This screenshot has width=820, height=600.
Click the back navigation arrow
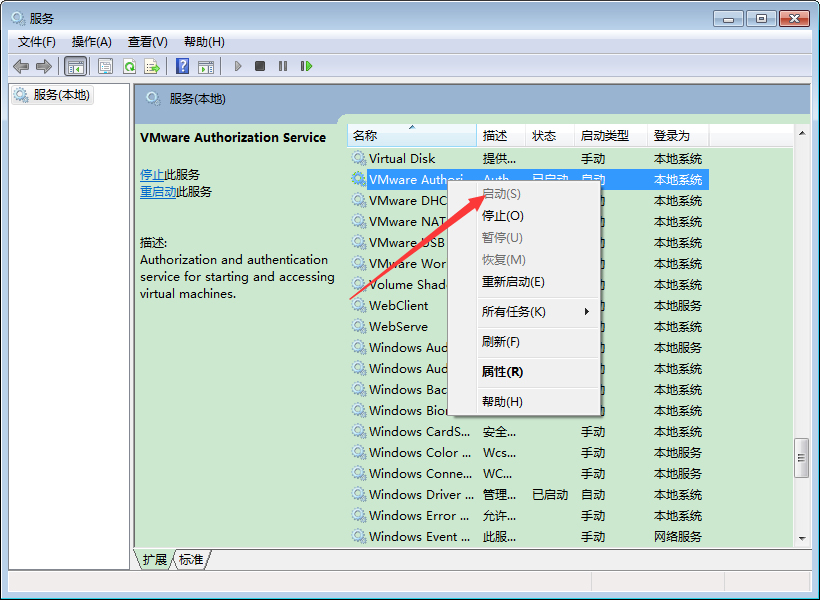point(19,66)
